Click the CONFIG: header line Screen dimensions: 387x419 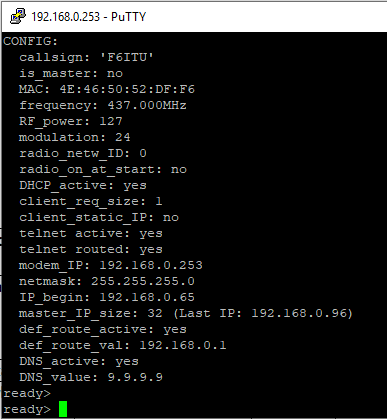tap(31, 41)
